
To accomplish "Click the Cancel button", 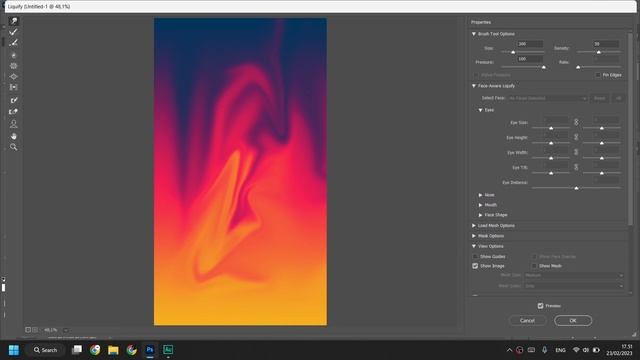I will pos(527,320).
